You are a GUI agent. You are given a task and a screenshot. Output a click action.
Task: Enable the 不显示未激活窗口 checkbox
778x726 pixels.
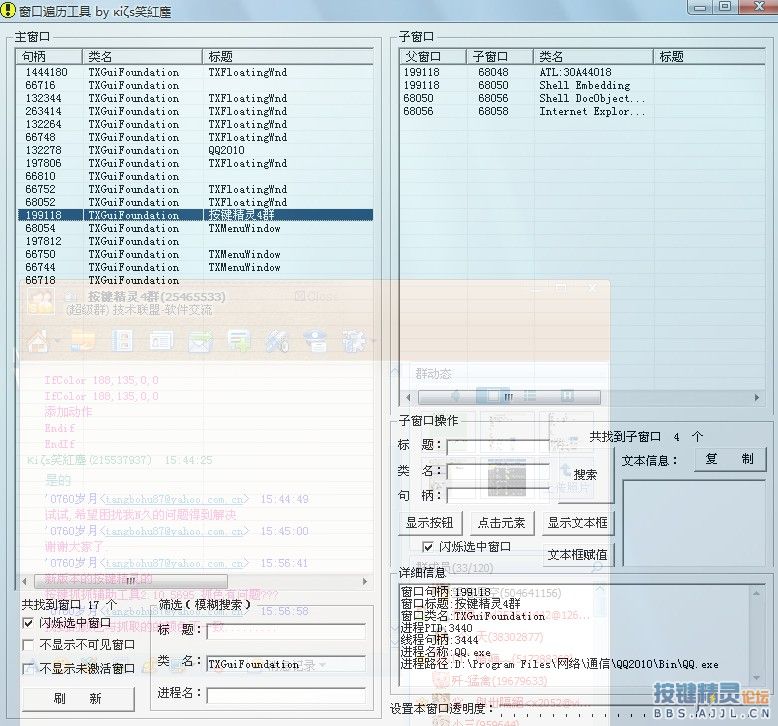(x=29, y=668)
